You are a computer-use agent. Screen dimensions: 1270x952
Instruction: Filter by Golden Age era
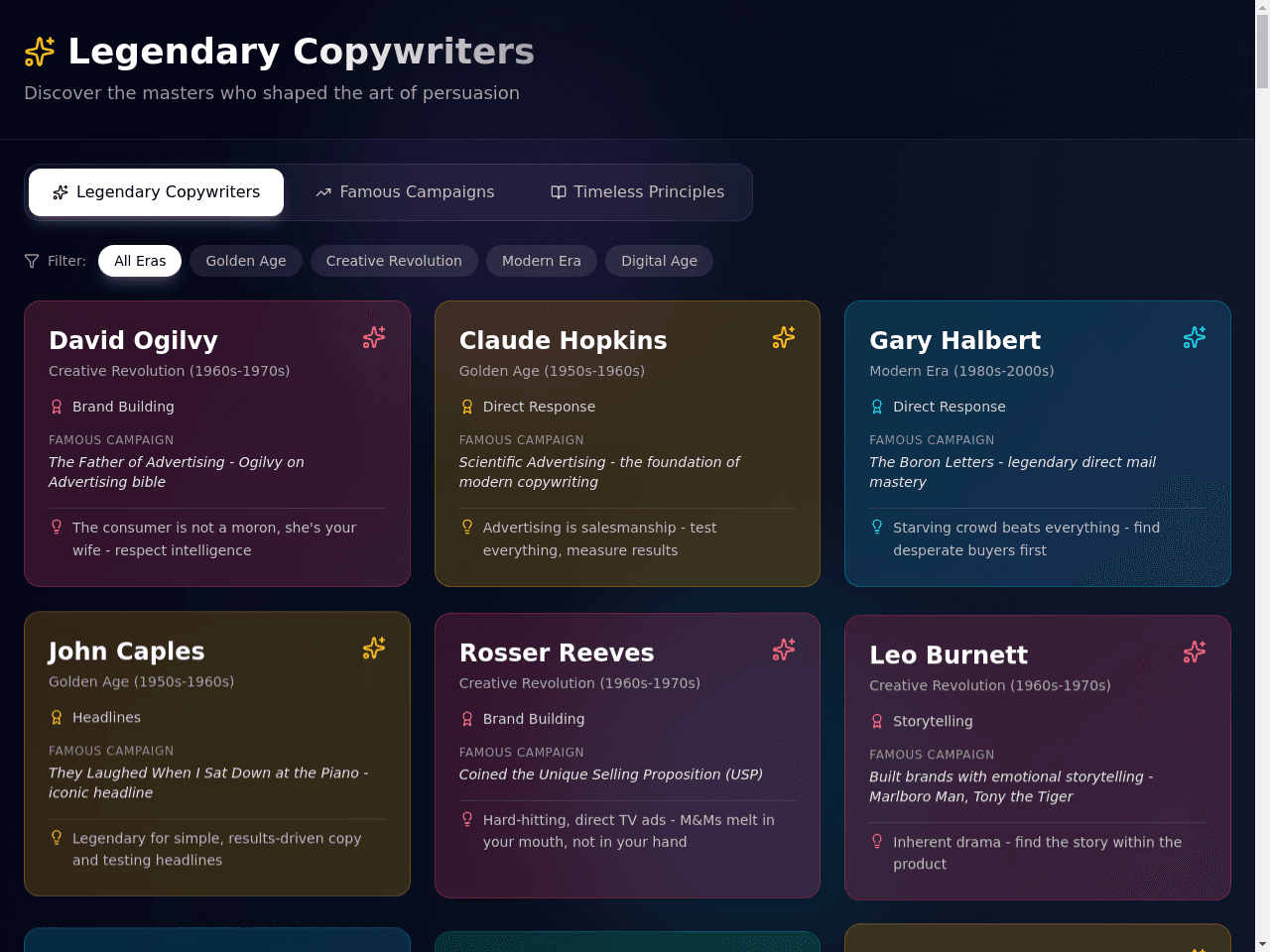click(x=246, y=261)
